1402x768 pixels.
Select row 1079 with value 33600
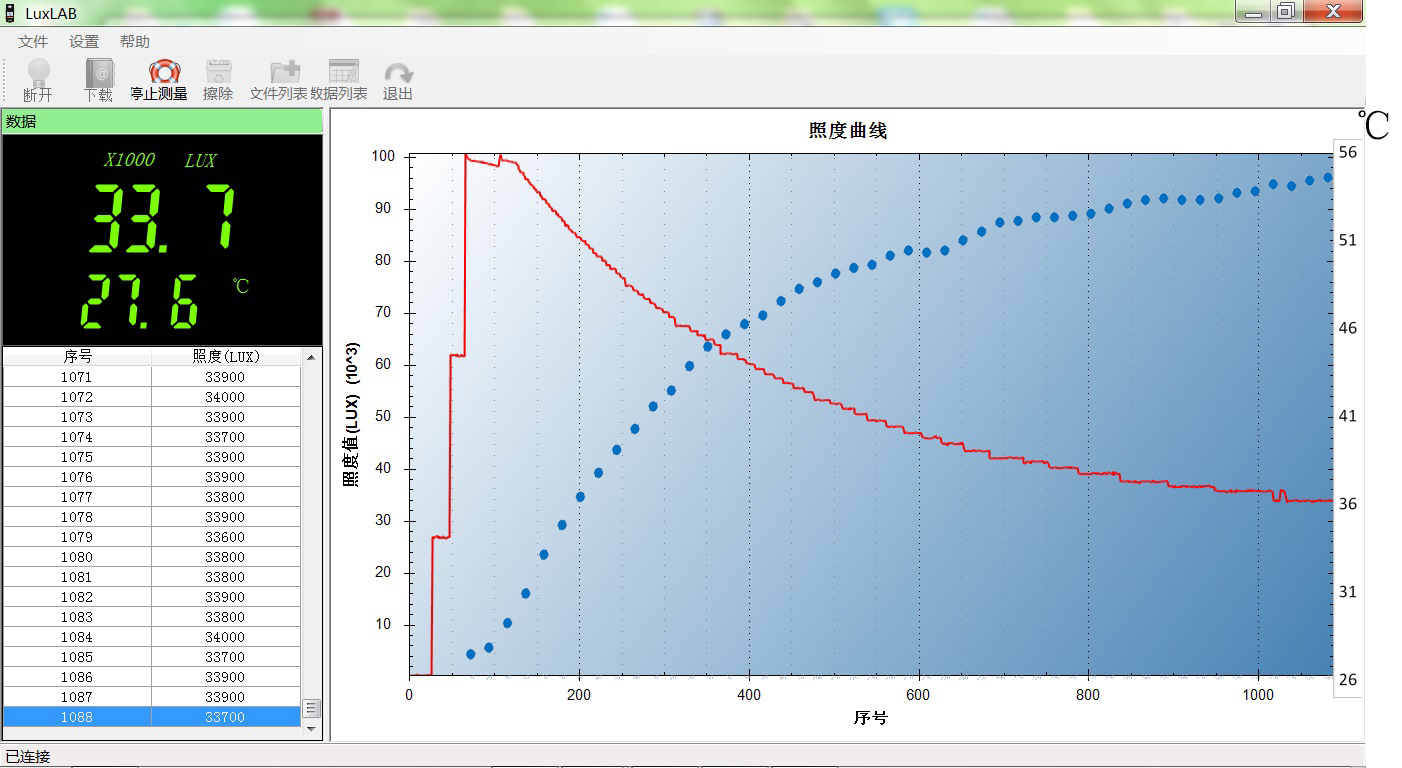(x=152, y=537)
